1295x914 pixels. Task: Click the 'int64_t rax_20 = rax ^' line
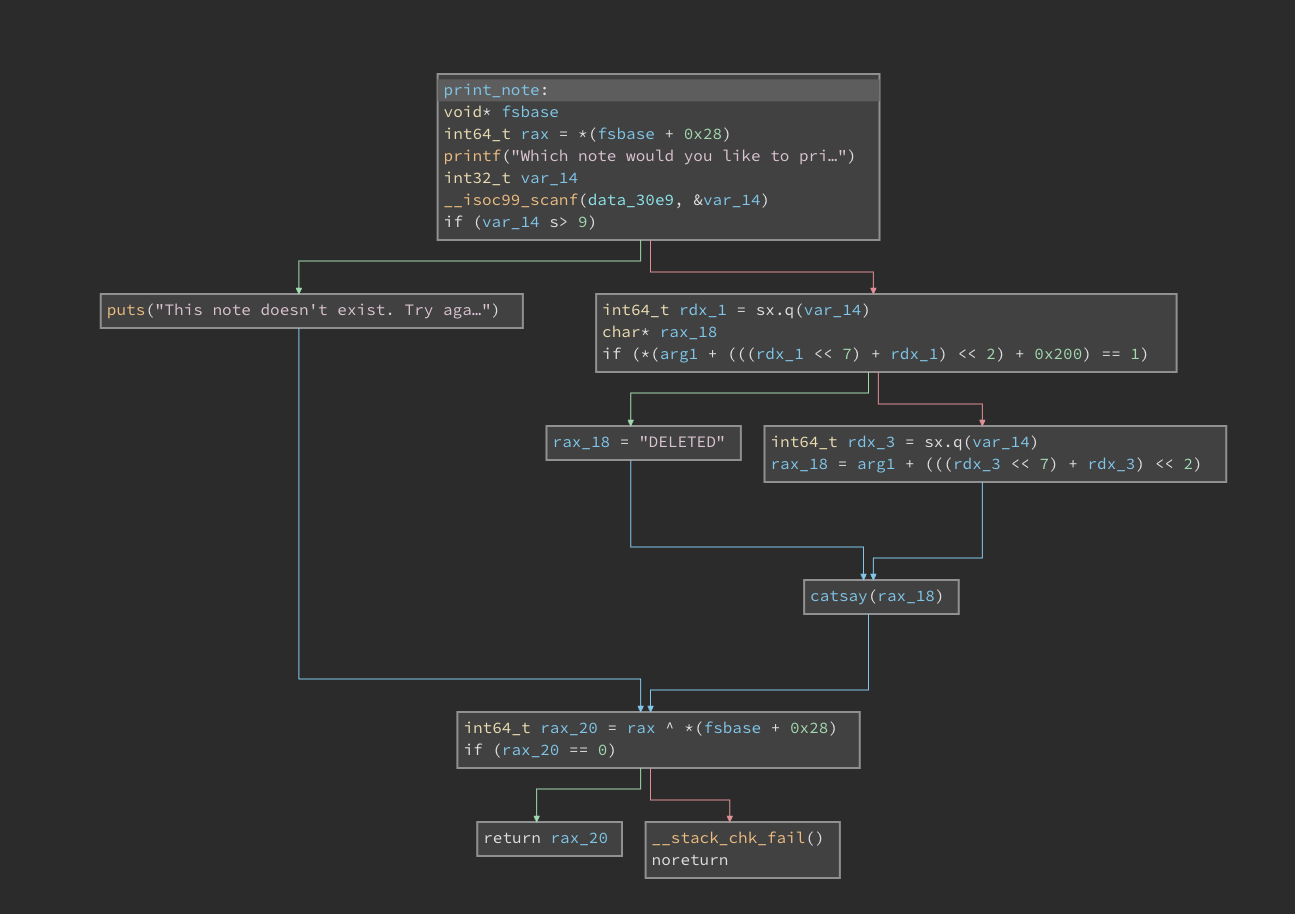(x=649, y=728)
